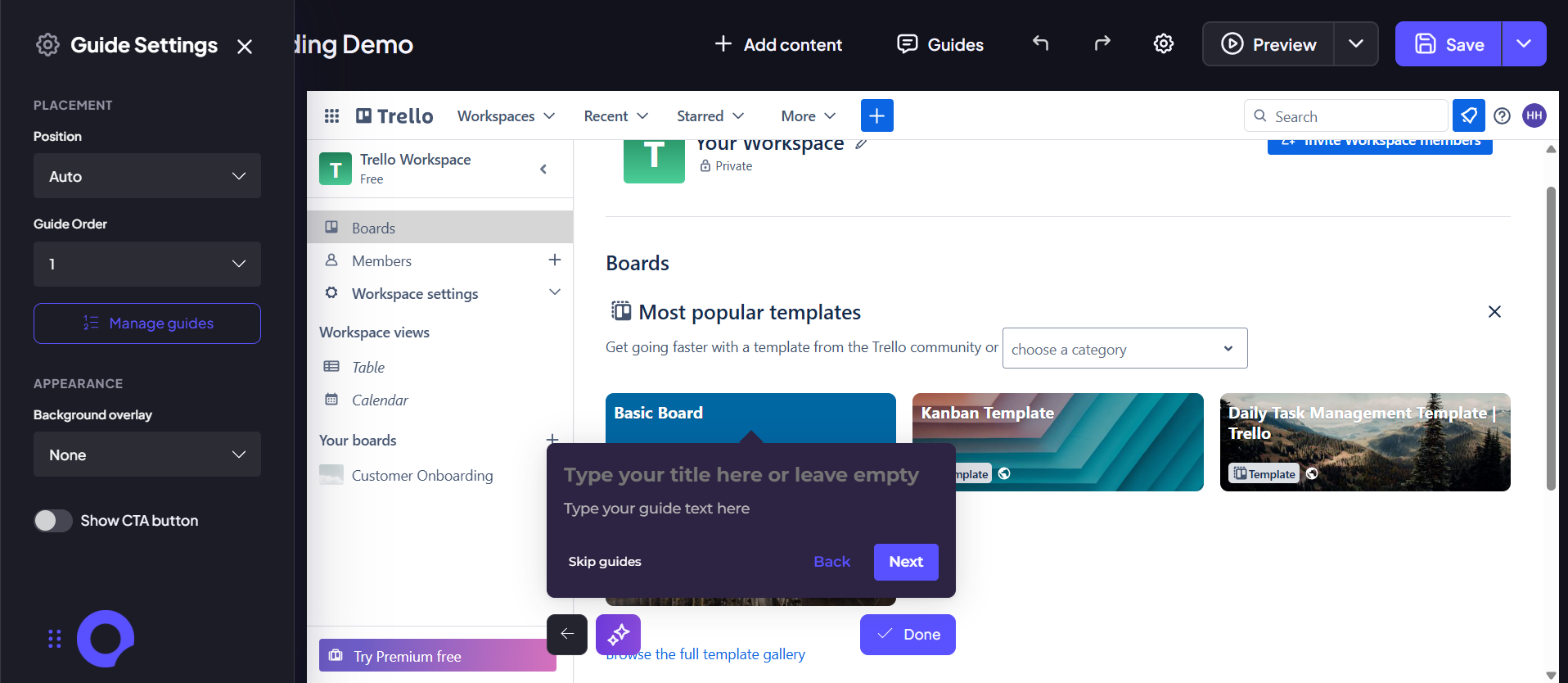Click the Guide Settings gear icon
1568x683 pixels.
point(47,45)
